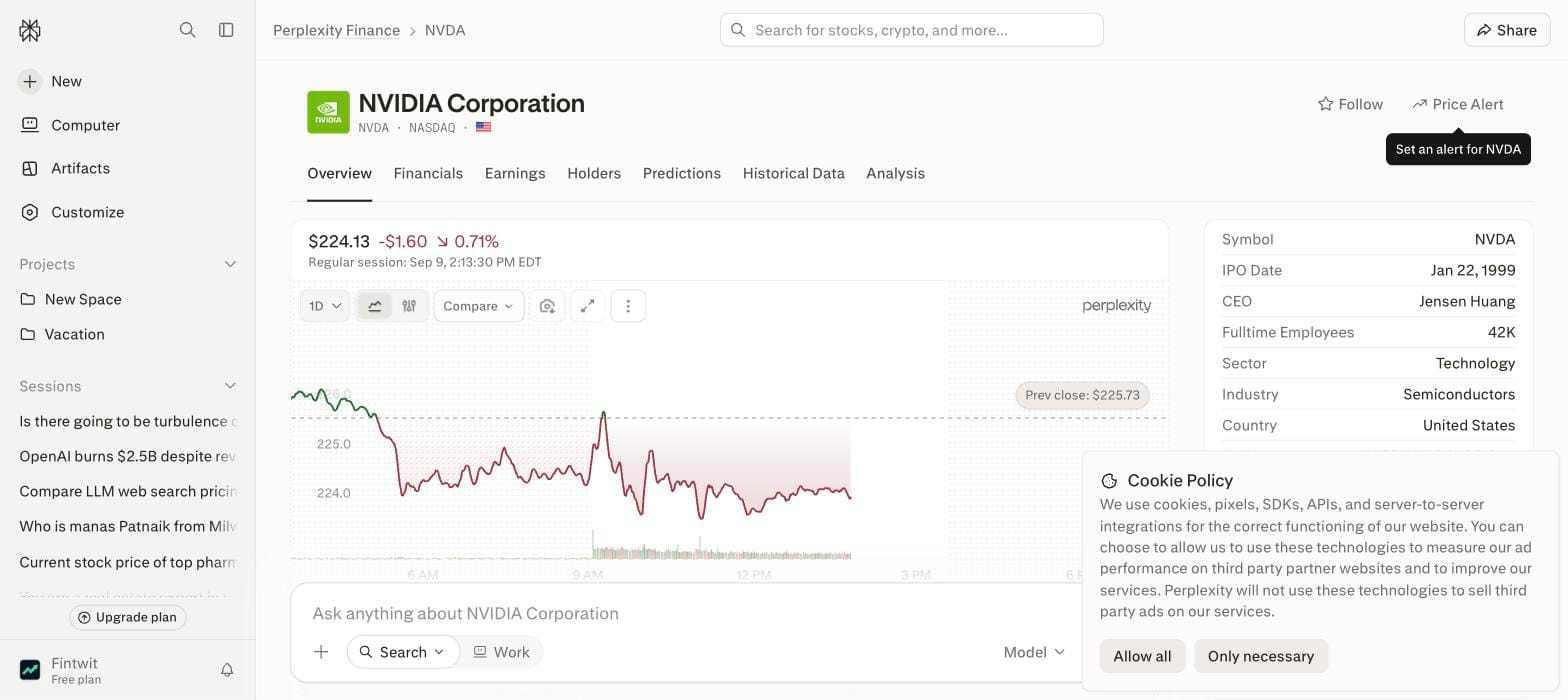The image size is (1568, 700).
Task: Take a chart snapshot with camera icon
Action: 547,306
